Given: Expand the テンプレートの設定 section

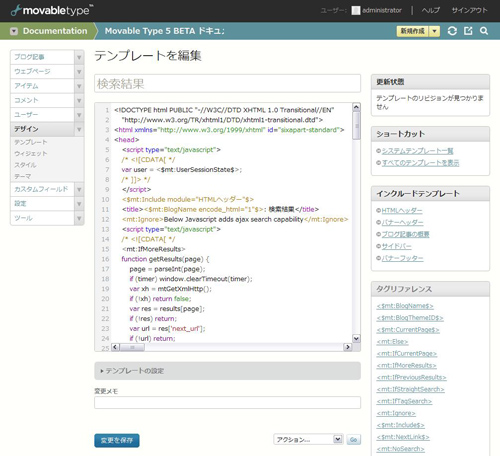Looking at the screenshot, I should click(x=227, y=371).
